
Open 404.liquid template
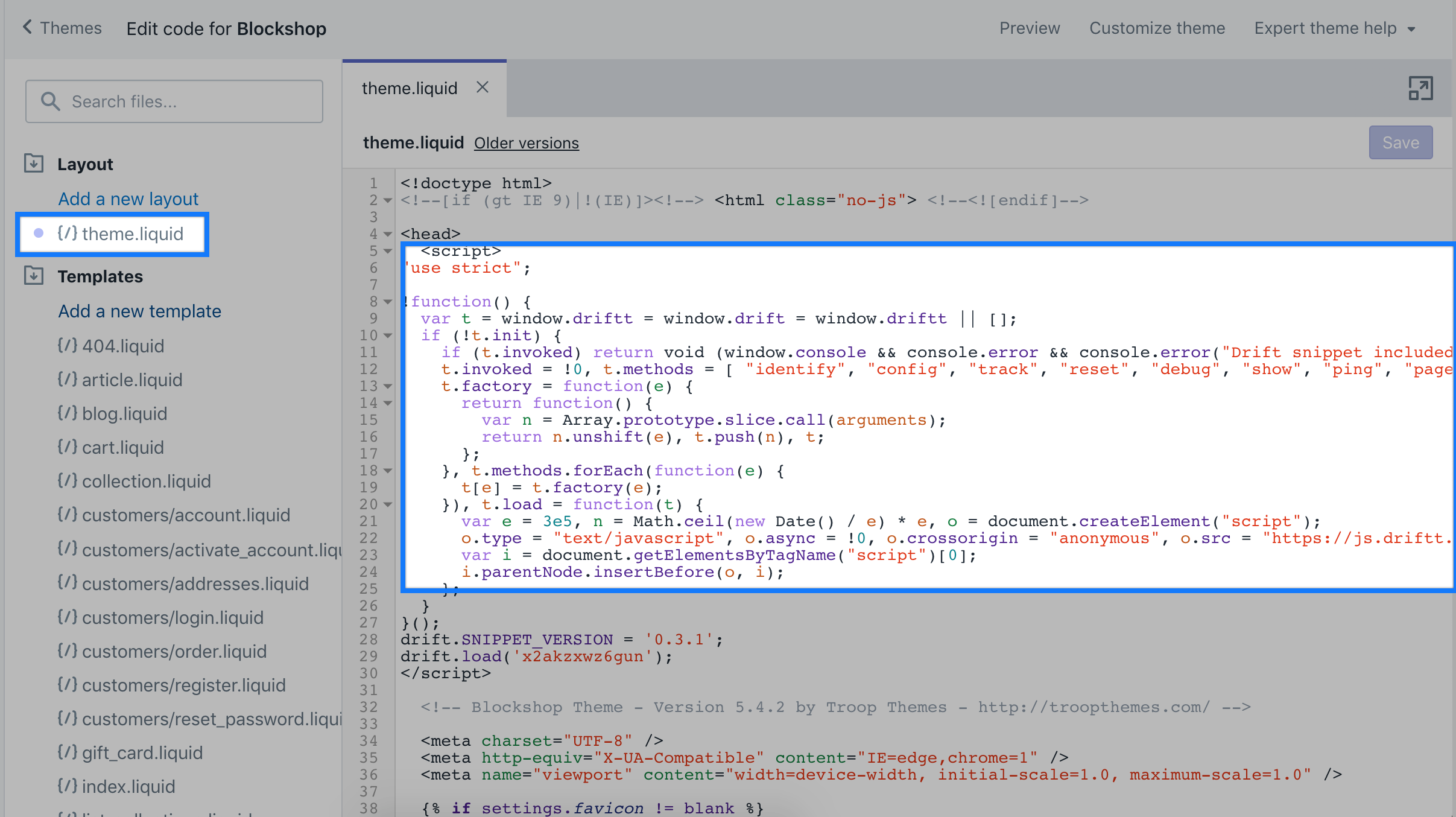pos(111,346)
